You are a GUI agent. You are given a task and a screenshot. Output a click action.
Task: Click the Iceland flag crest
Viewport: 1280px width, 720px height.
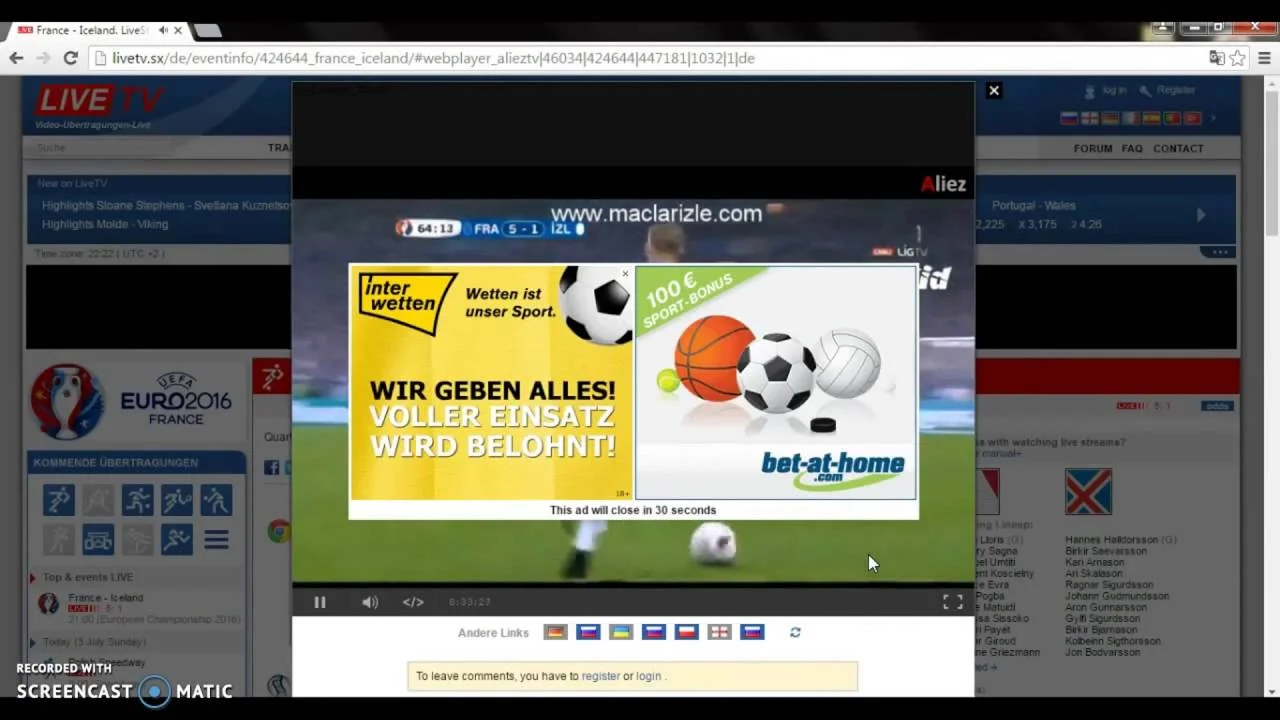tap(1088, 491)
